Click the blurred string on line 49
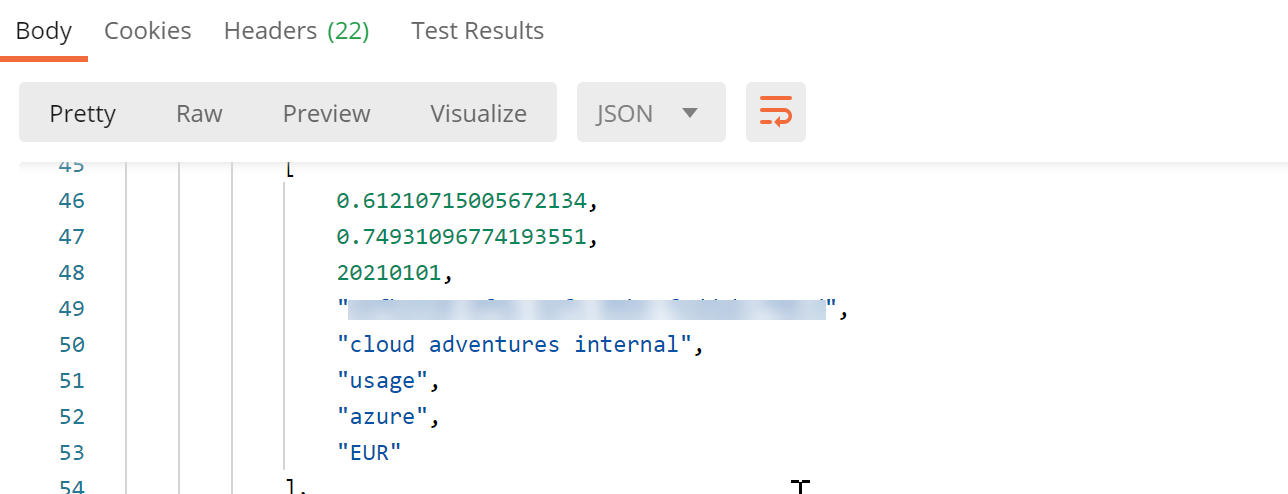This screenshot has width=1288, height=494. (587, 309)
